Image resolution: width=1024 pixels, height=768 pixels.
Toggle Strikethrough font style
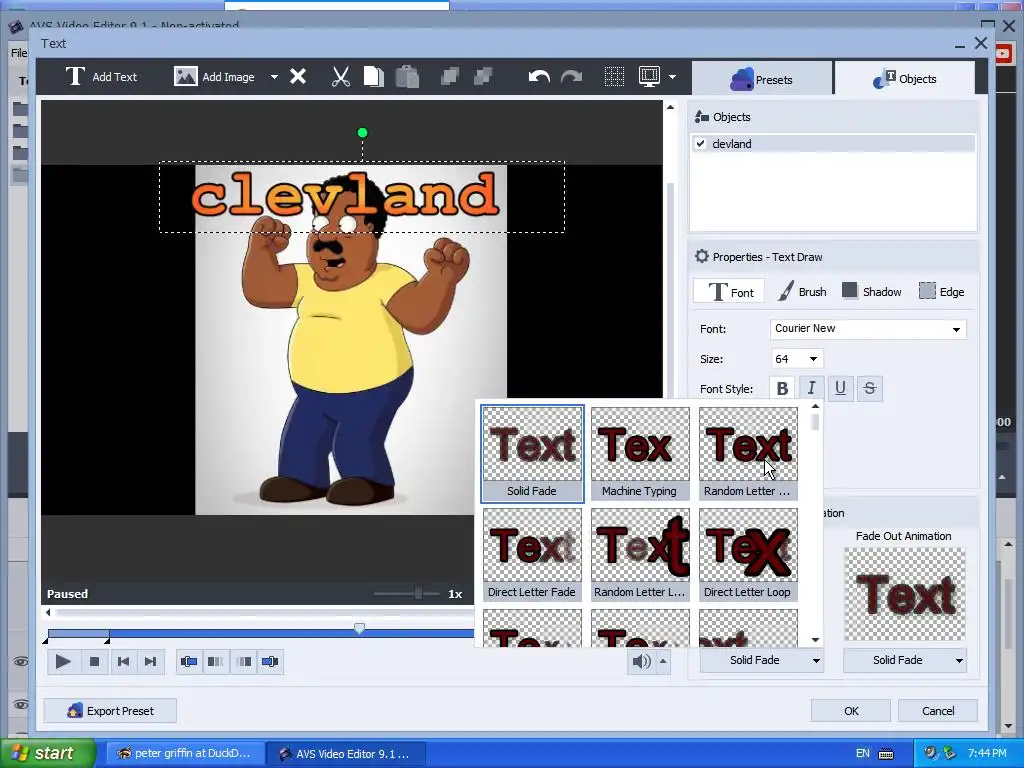point(869,389)
